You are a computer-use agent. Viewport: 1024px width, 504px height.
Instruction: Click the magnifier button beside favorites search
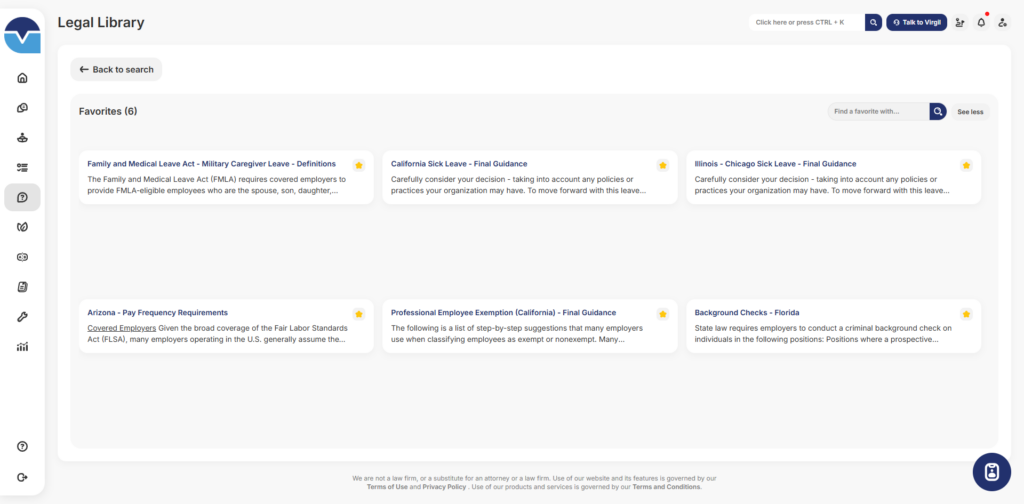[x=938, y=111]
